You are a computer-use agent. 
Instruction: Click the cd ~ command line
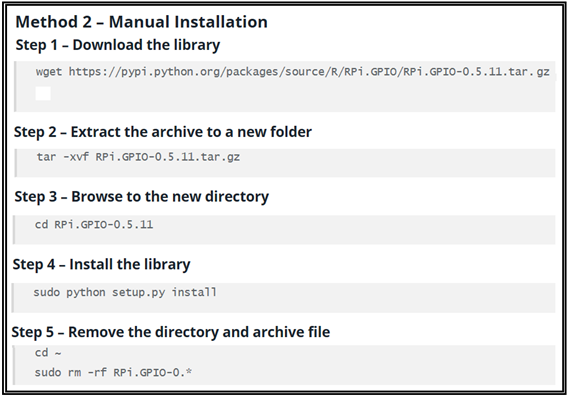[x=48, y=353]
